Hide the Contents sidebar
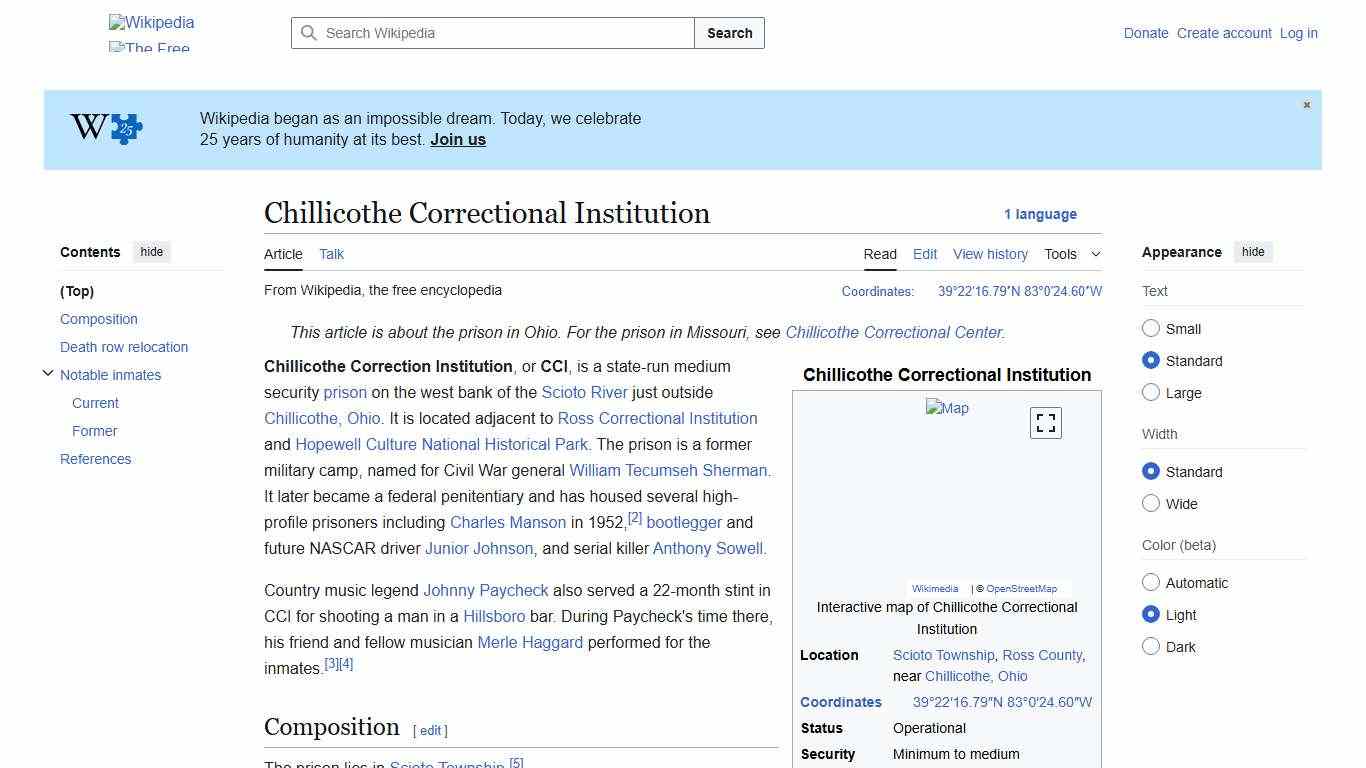The image size is (1366, 768). click(x=151, y=251)
